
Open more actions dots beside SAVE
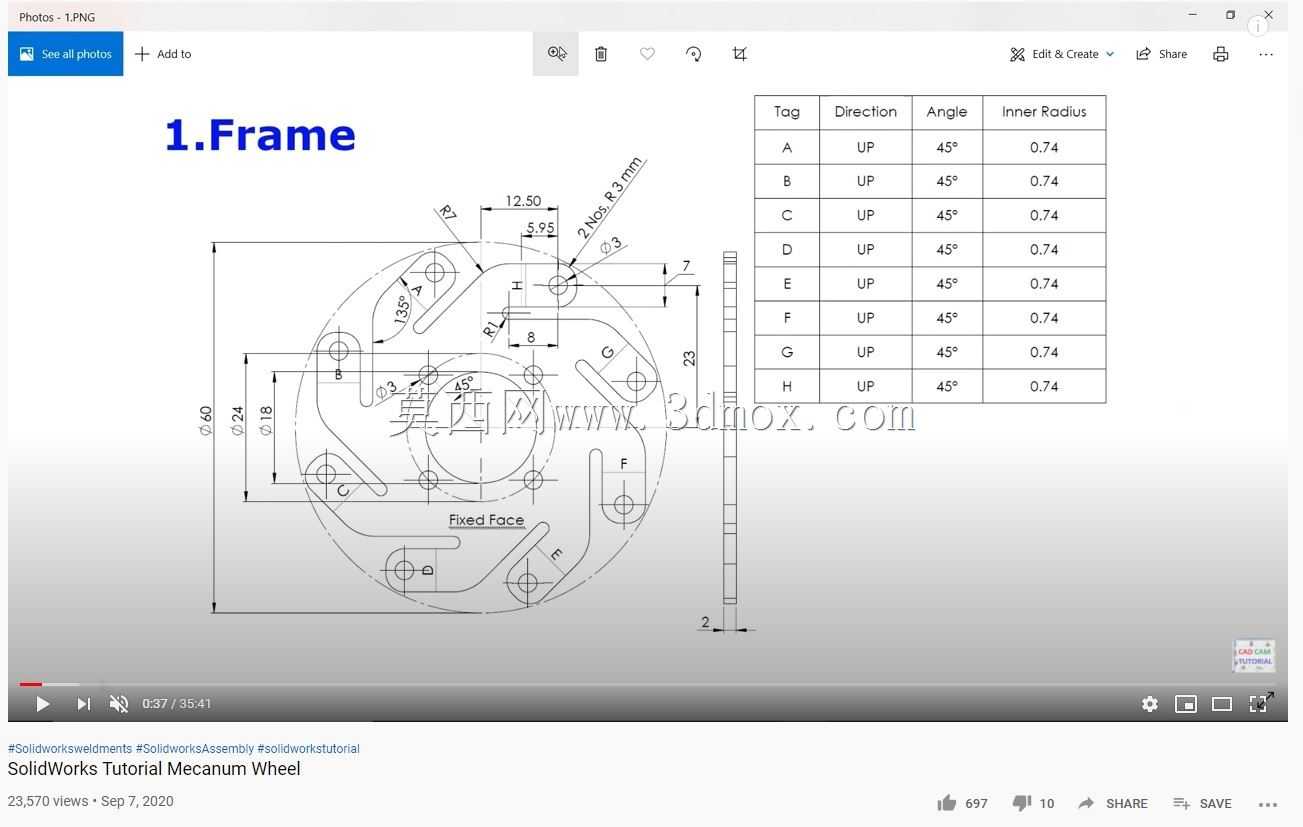(x=1268, y=804)
